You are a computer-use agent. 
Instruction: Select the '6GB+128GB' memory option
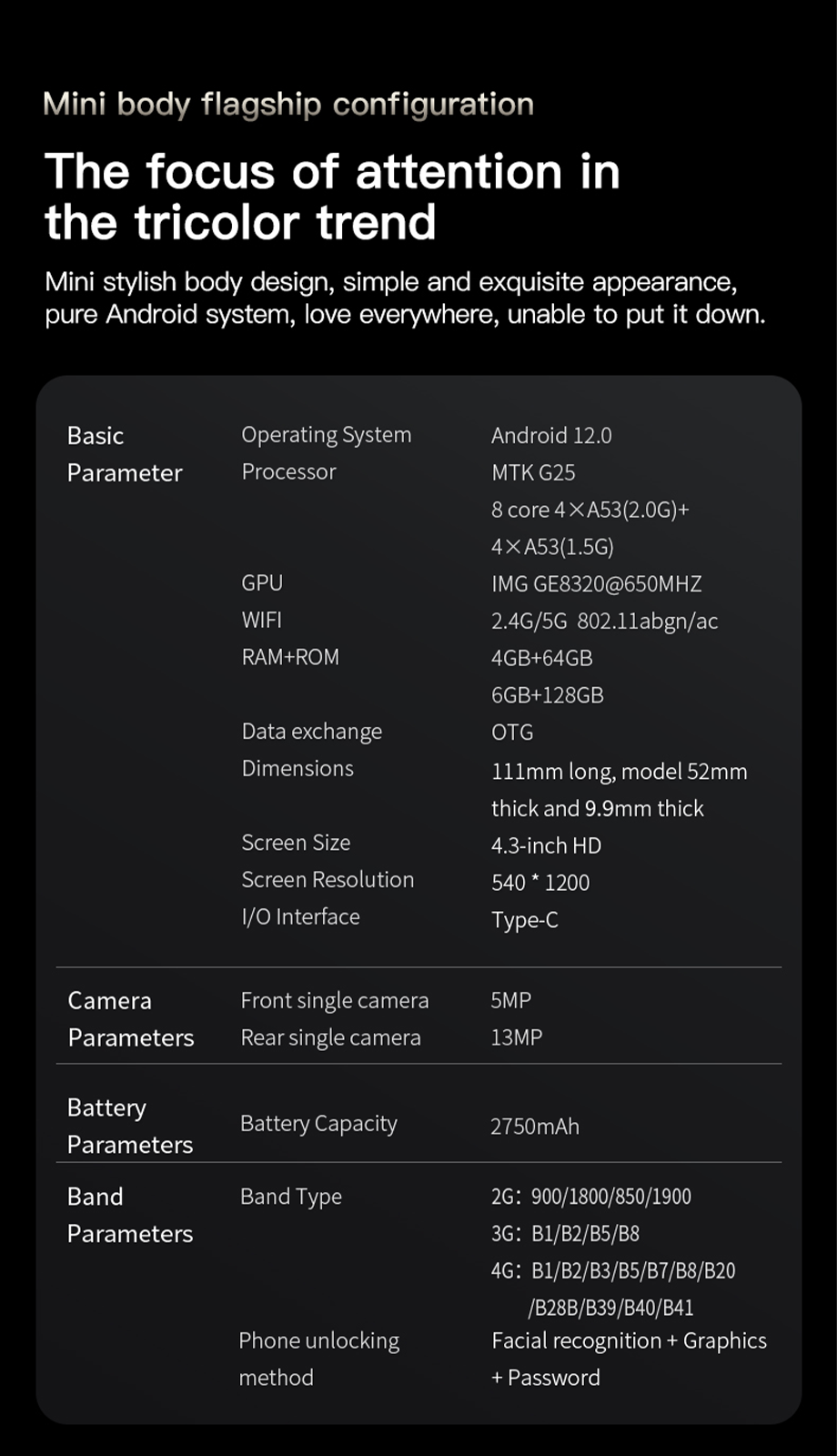(547, 695)
